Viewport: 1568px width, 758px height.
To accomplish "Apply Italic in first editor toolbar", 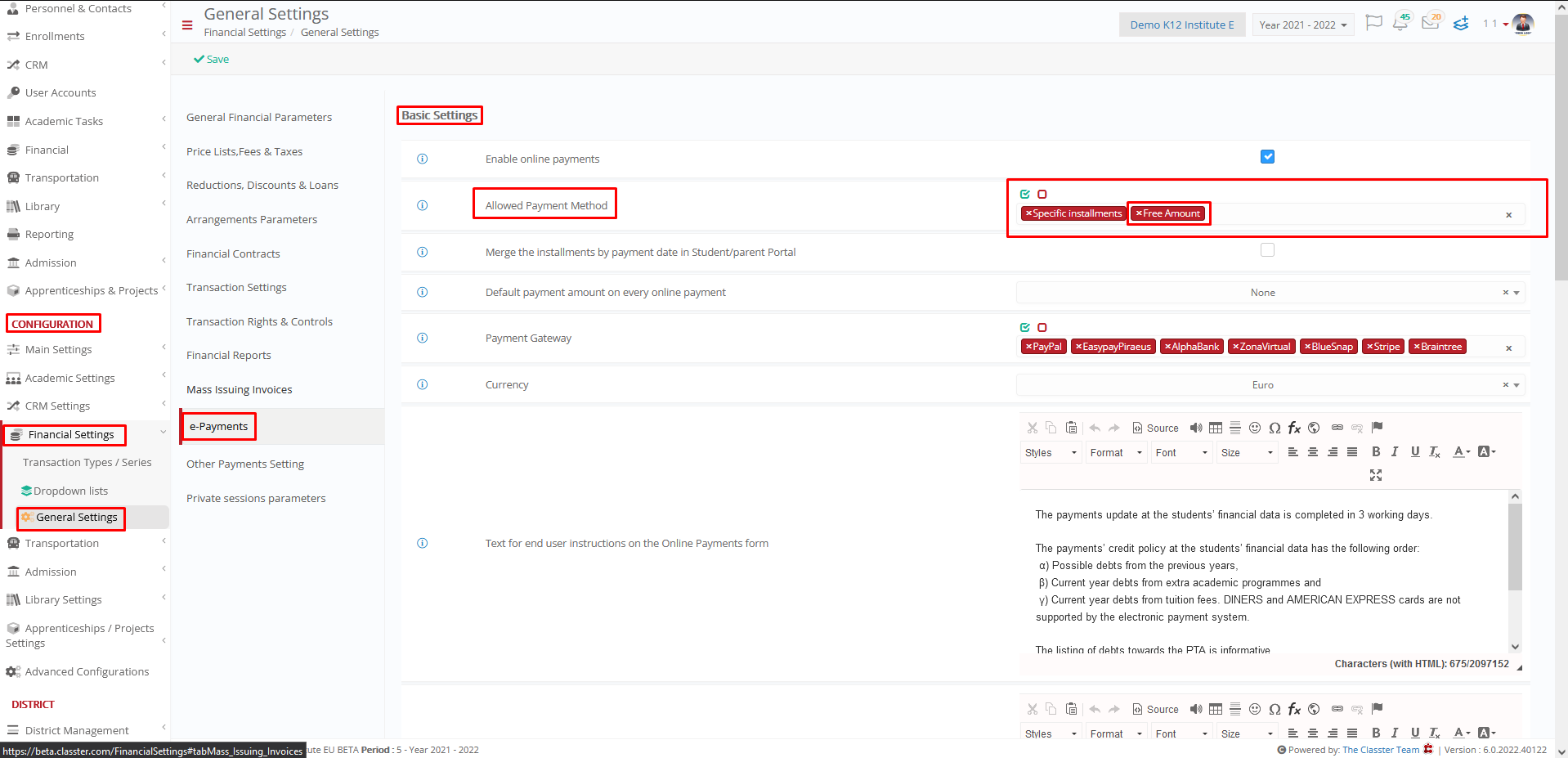I will tap(1395, 451).
